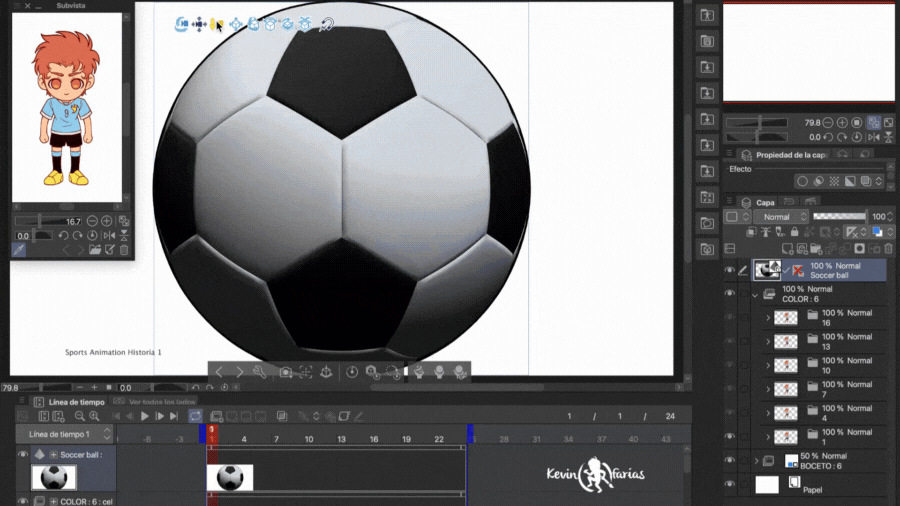Image resolution: width=900 pixels, height=506 pixels.
Task: Select the Soccer ball layer thumbnail
Action: tap(767, 270)
